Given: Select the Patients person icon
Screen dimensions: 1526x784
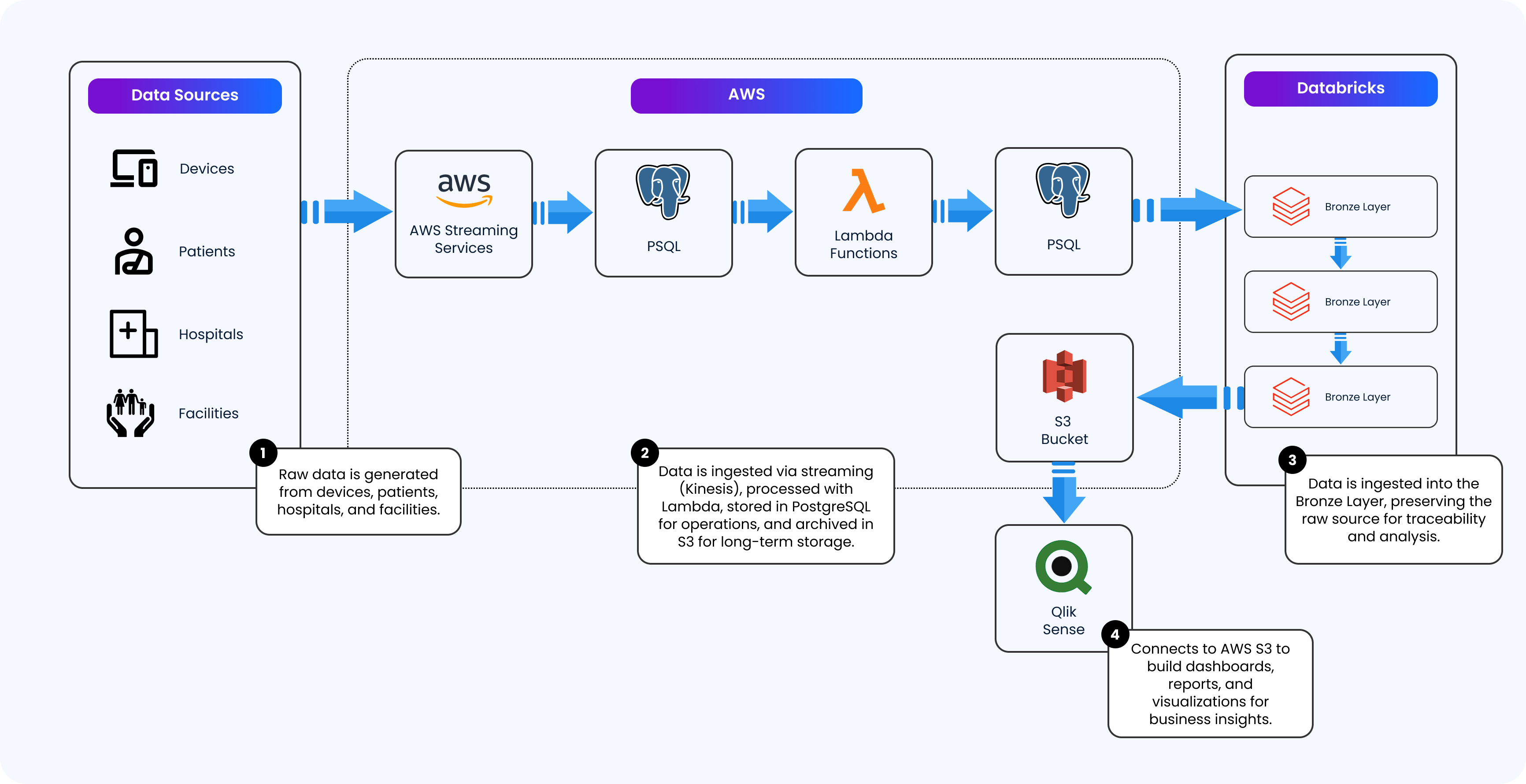Looking at the screenshot, I should point(134,251).
